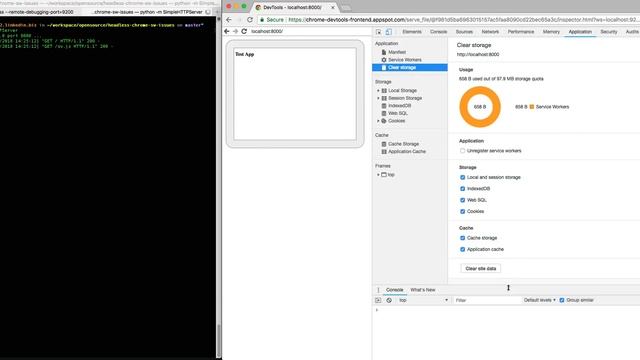Image resolution: width=640 pixels, height=360 pixels.
Task: Uncheck the Cache storage checkbox
Action: 462,238
